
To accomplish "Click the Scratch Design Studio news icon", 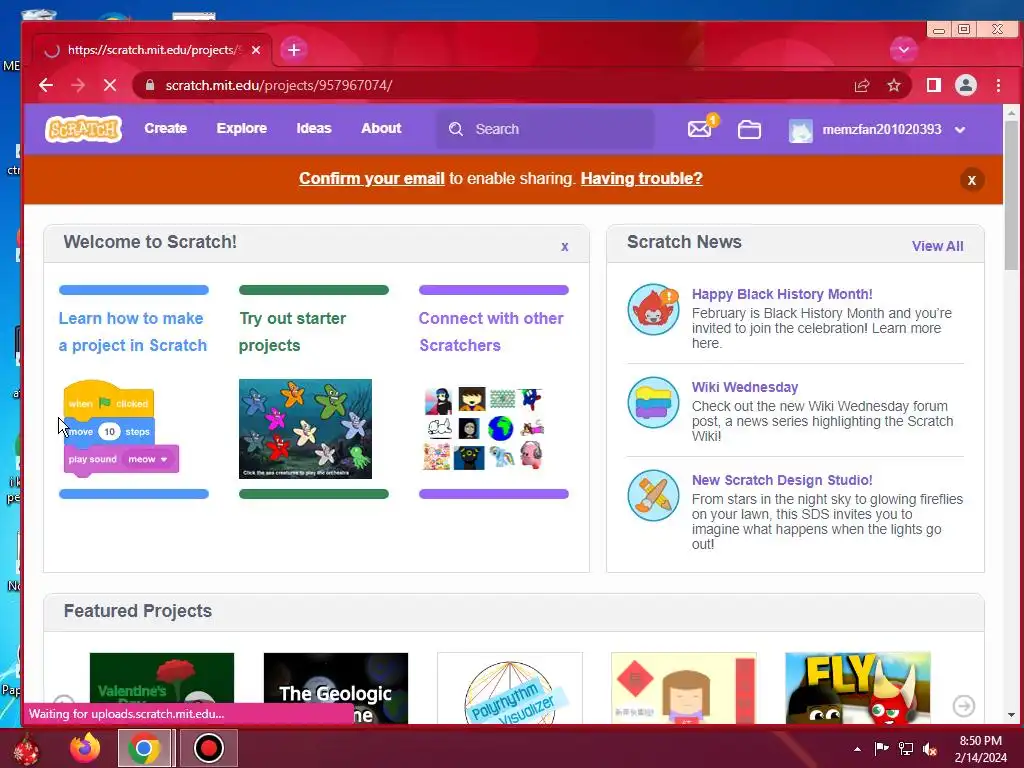I will coord(653,495).
